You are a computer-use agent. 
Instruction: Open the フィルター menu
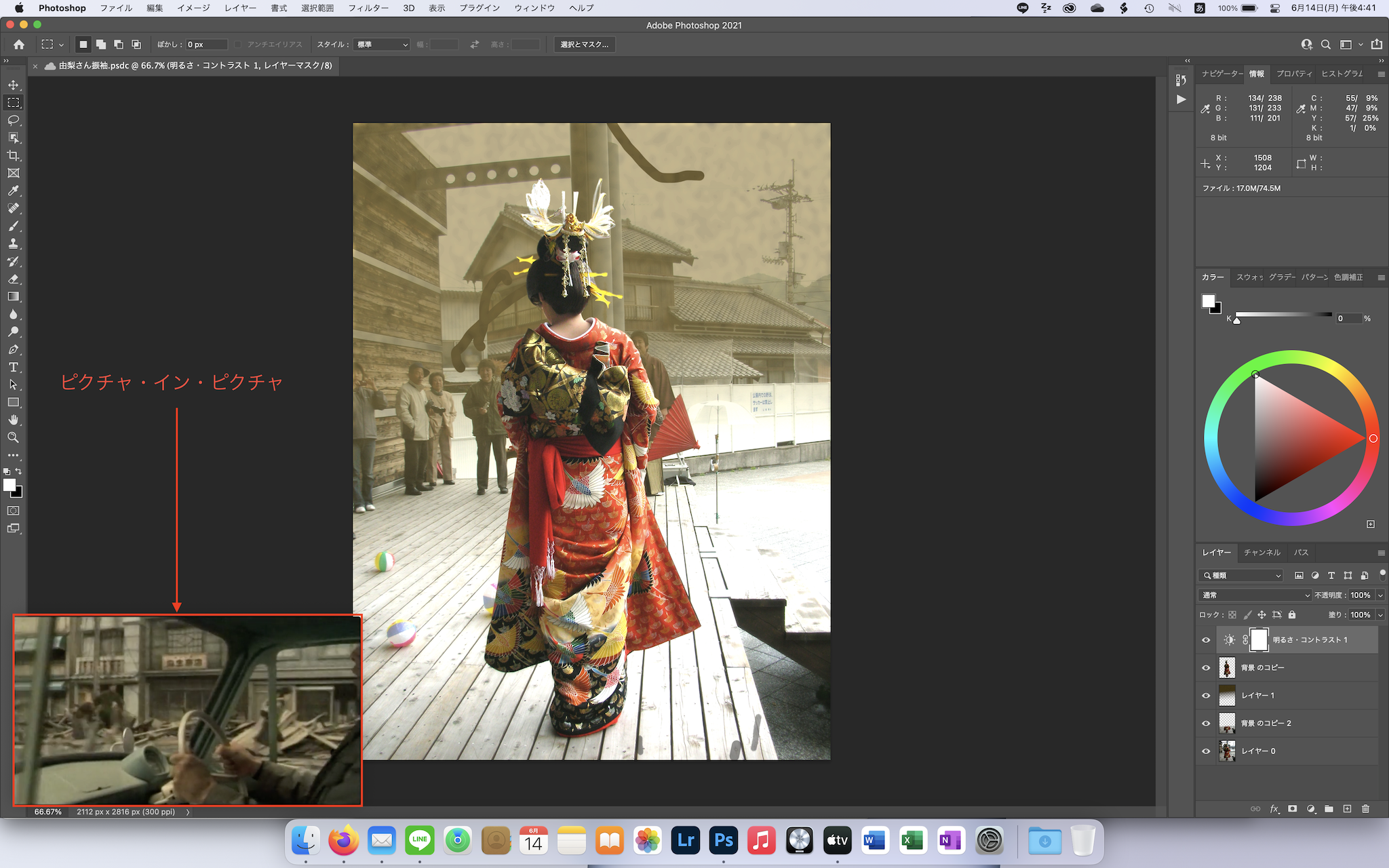pos(368,8)
